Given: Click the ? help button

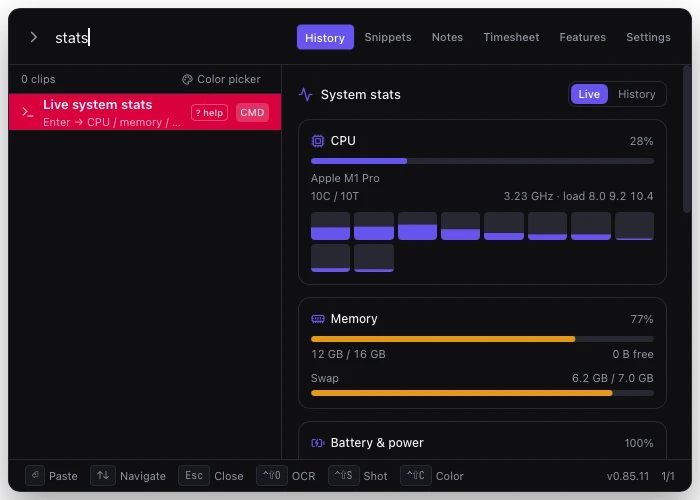Looking at the screenshot, I should (x=209, y=112).
